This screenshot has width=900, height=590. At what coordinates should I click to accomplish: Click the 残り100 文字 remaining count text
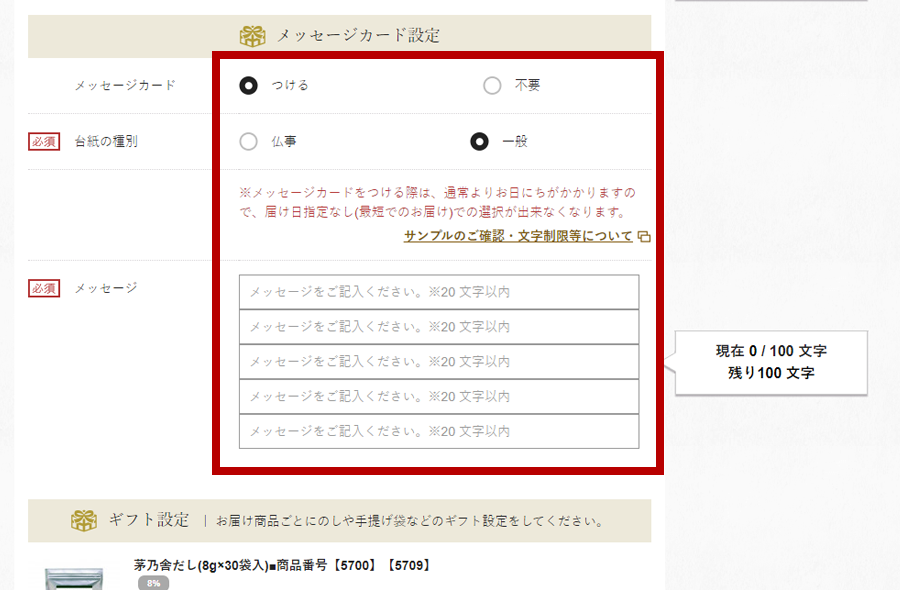point(771,373)
